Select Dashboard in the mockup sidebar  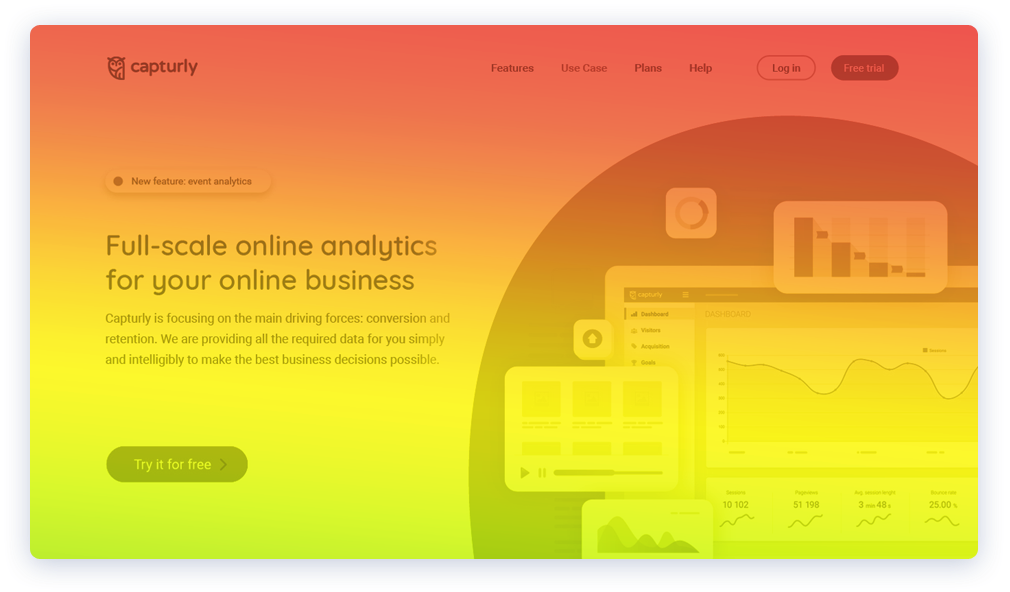coord(655,314)
